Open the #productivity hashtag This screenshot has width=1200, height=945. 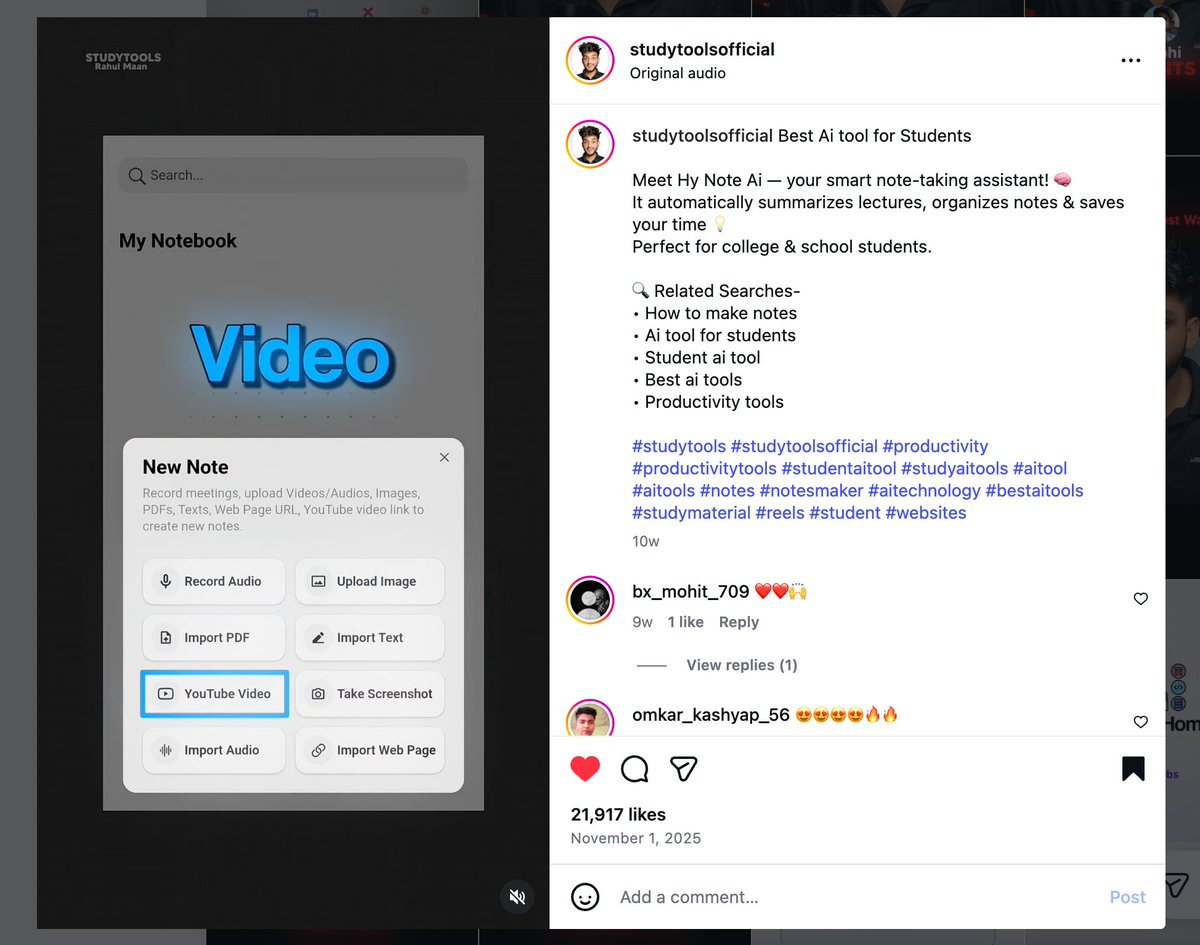pos(935,446)
